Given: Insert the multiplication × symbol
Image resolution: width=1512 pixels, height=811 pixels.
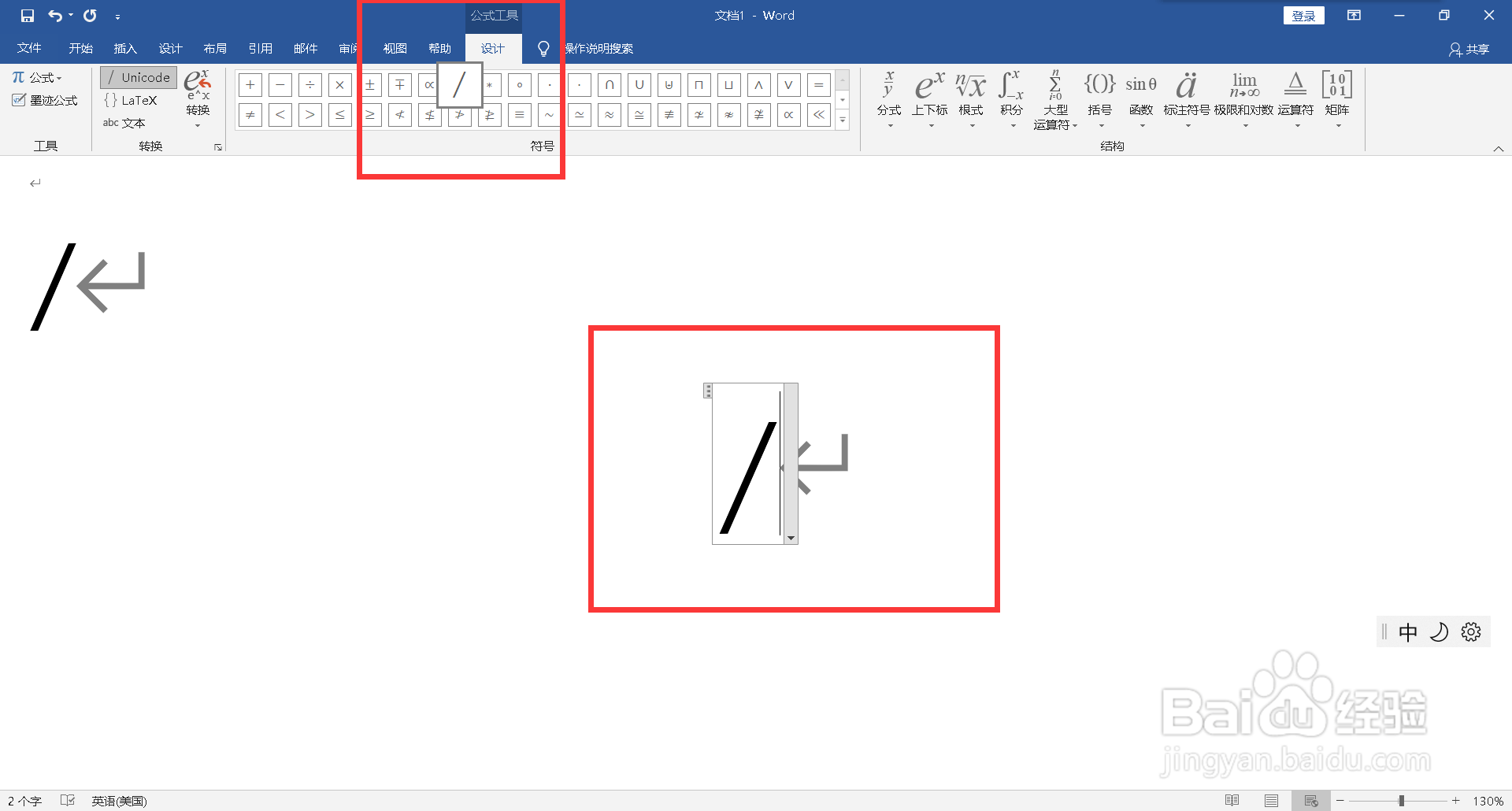Looking at the screenshot, I should pyautogui.click(x=340, y=85).
